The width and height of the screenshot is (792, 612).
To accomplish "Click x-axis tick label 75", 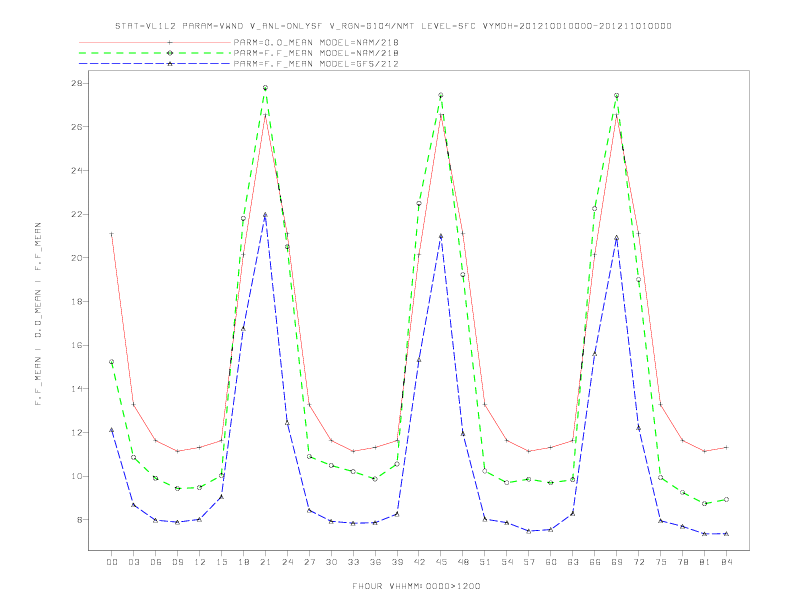I will tap(661, 562).
